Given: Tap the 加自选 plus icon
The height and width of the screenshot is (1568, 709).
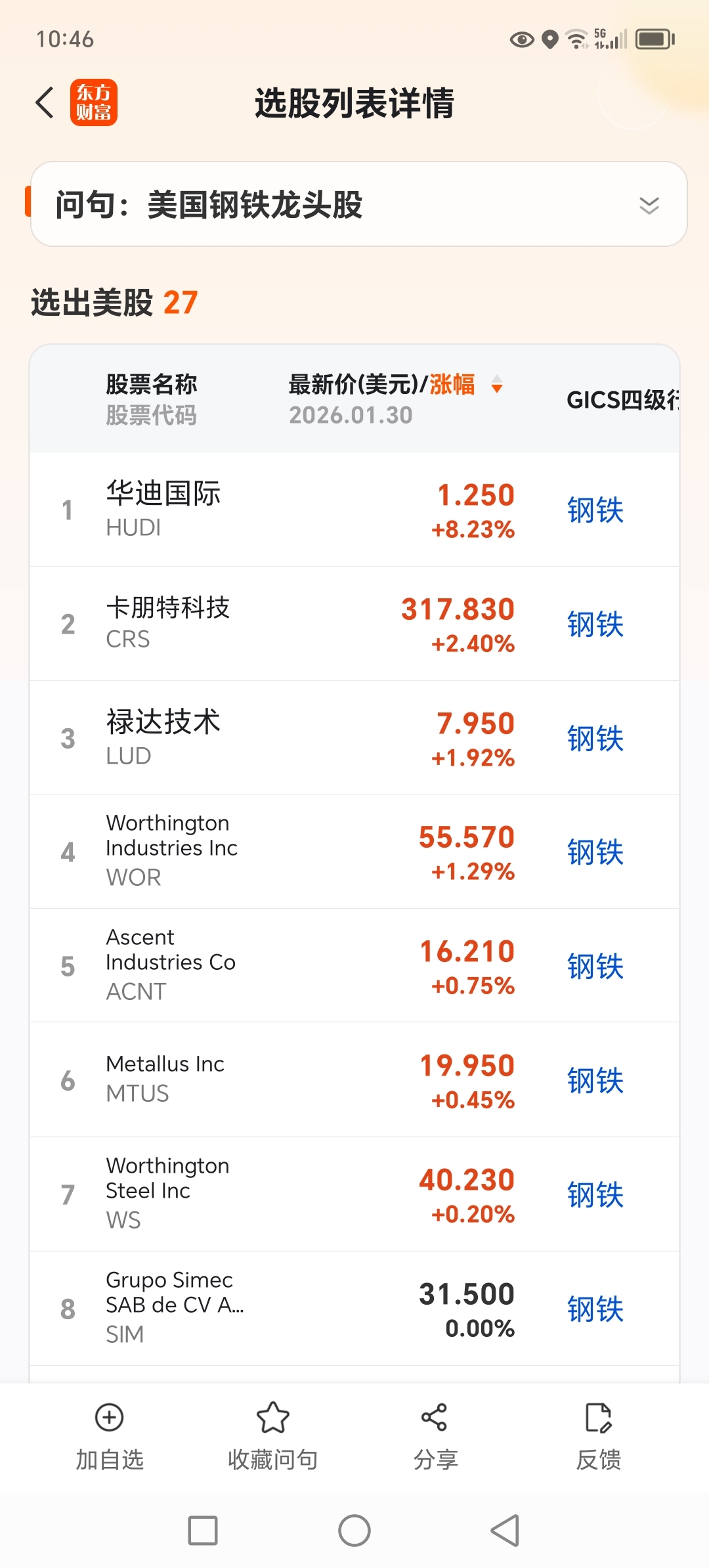Looking at the screenshot, I should 109,1418.
